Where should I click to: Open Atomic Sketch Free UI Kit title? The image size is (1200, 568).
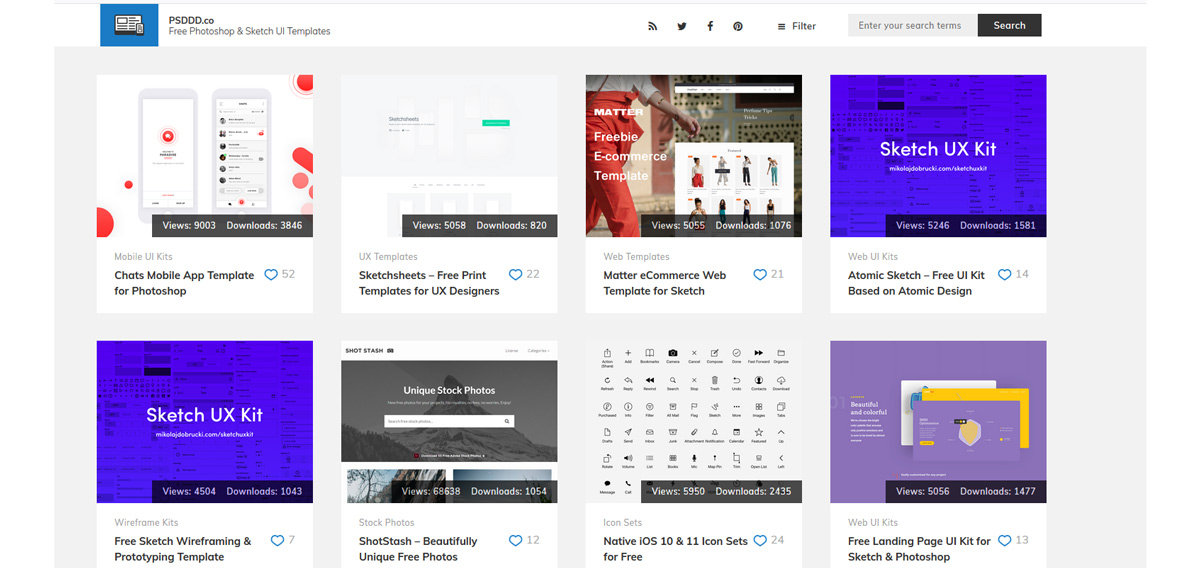tap(916, 283)
